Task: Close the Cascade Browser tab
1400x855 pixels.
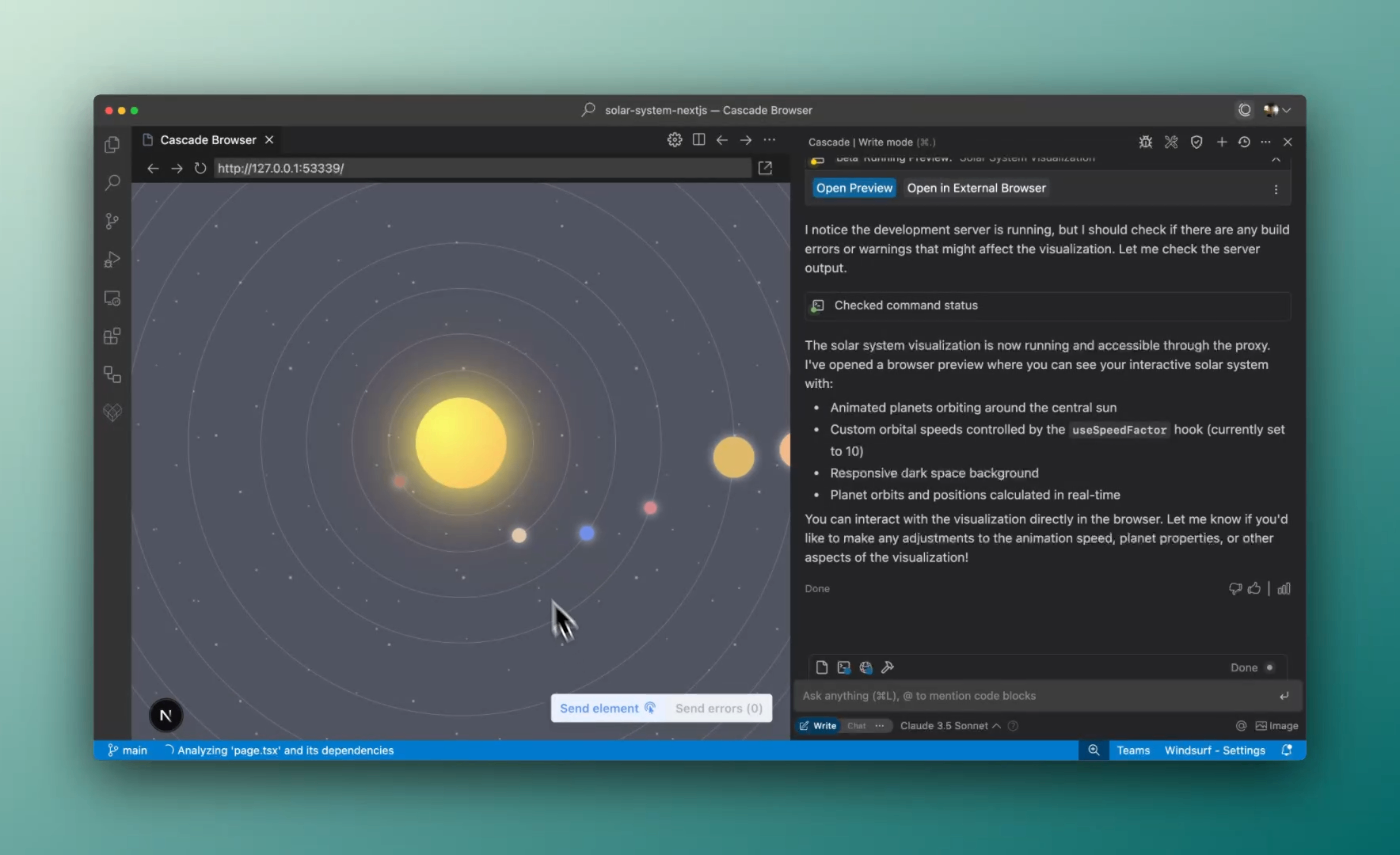Action: [x=269, y=140]
